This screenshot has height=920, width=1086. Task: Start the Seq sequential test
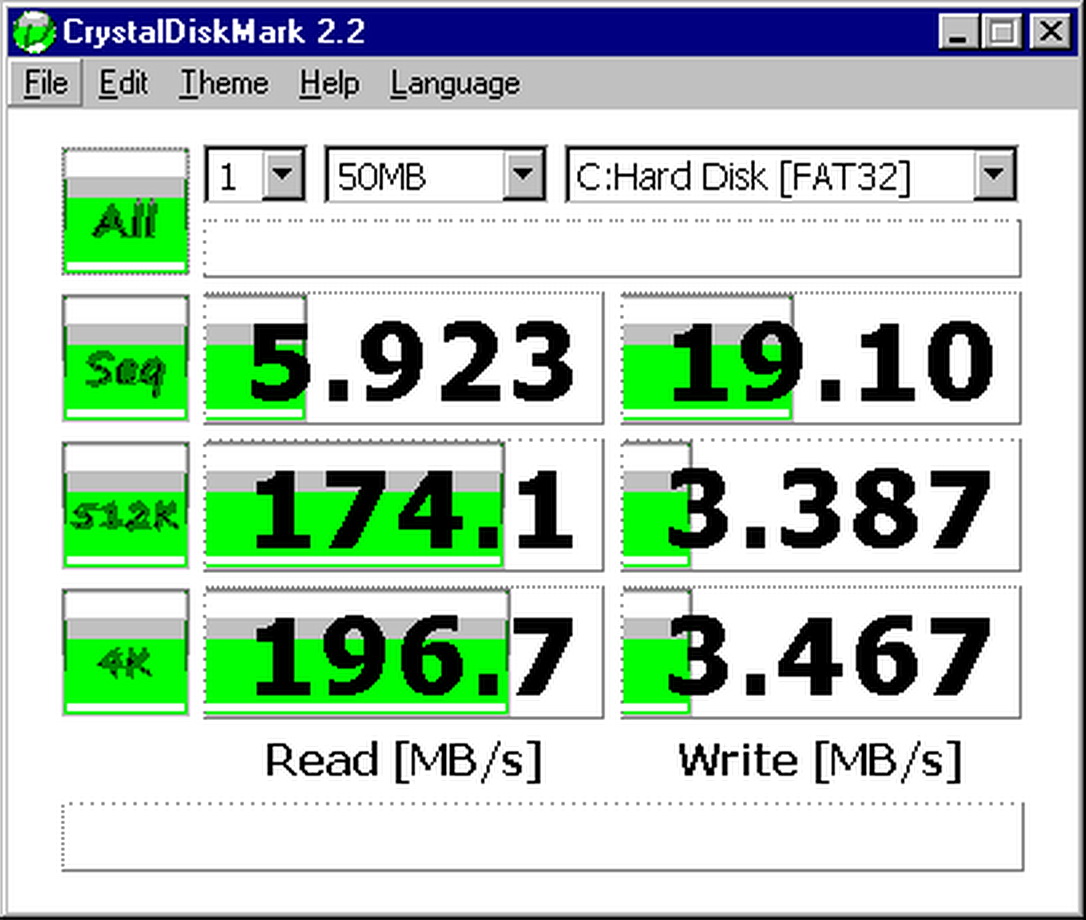pyautogui.click(x=125, y=358)
